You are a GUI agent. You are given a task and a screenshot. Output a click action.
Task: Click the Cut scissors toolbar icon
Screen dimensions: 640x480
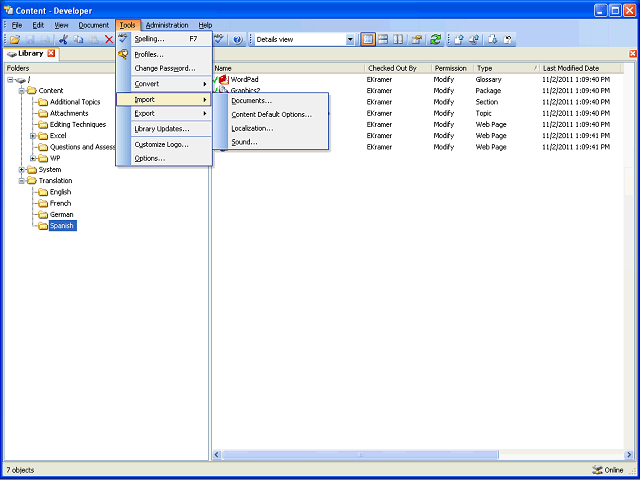[64, 40]
